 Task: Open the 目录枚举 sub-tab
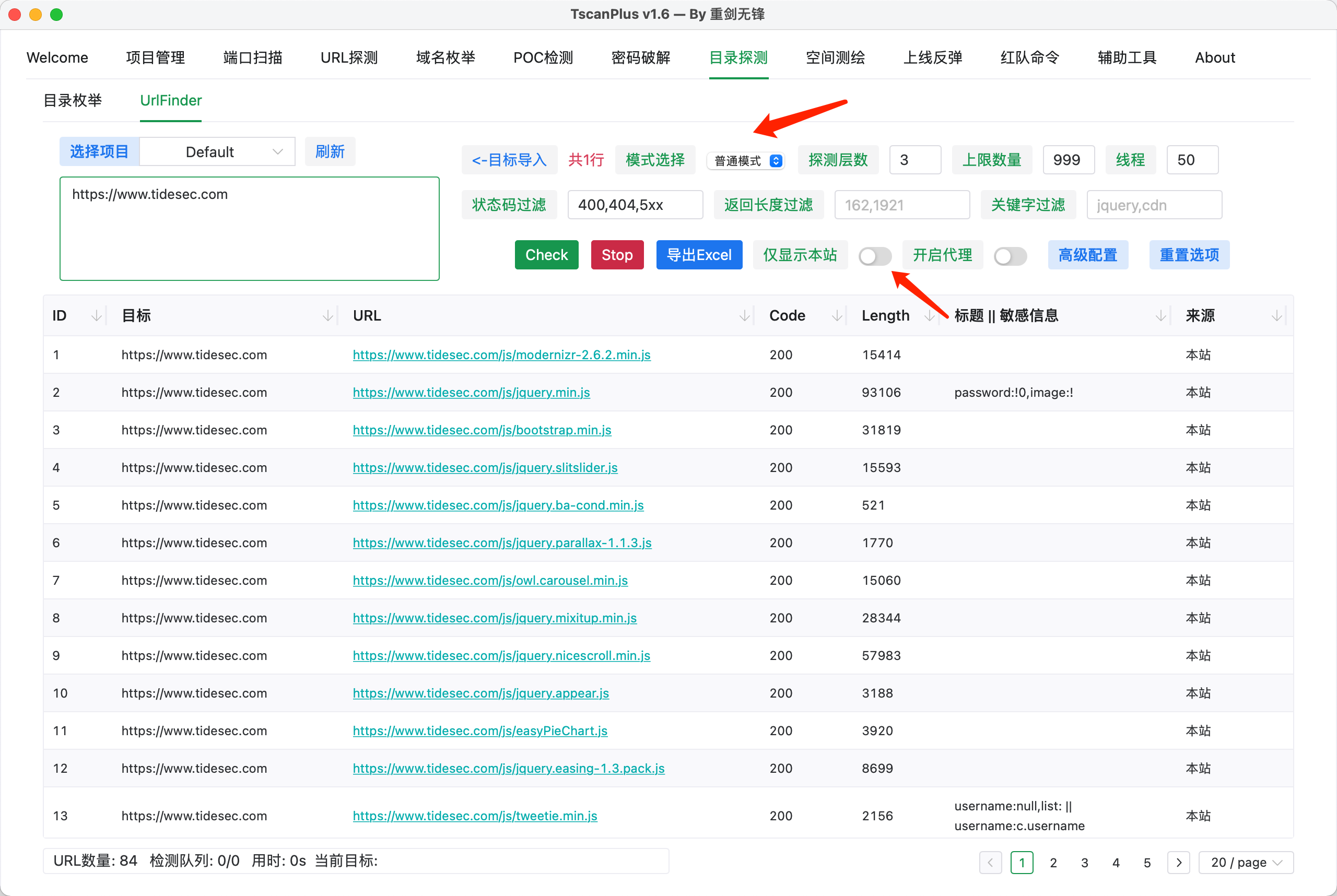pos(73,101)
